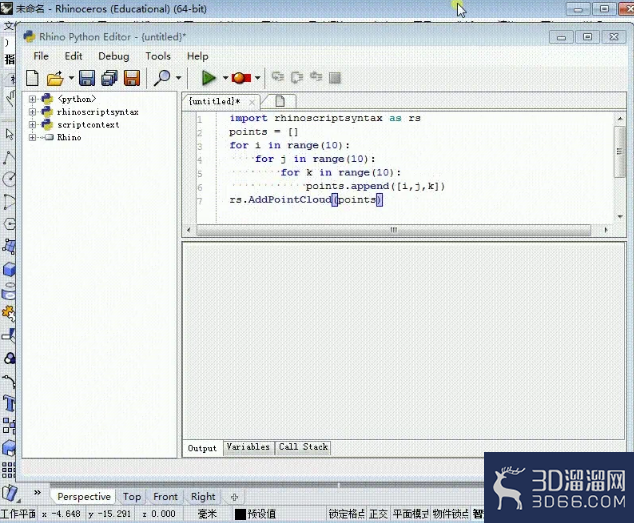Expand the scriptcontext tree node
The image size is (634, 523).
tap(32, 125)
